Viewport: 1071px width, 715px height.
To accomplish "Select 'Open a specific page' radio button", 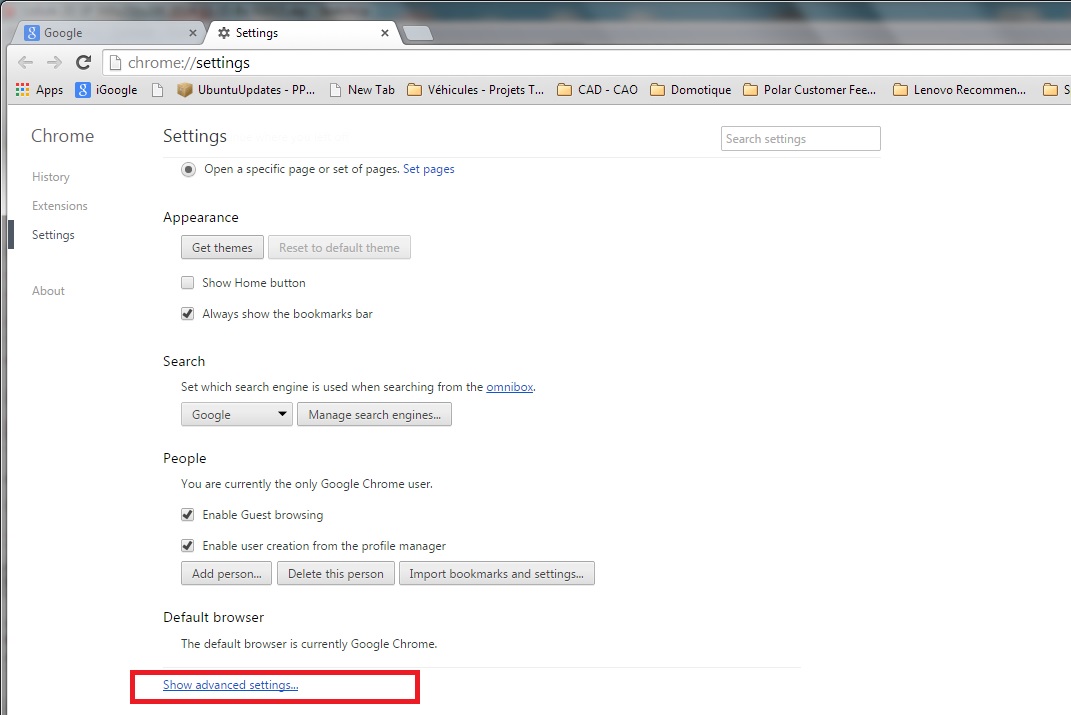I will pyautogui.click(x=188, y=169).
